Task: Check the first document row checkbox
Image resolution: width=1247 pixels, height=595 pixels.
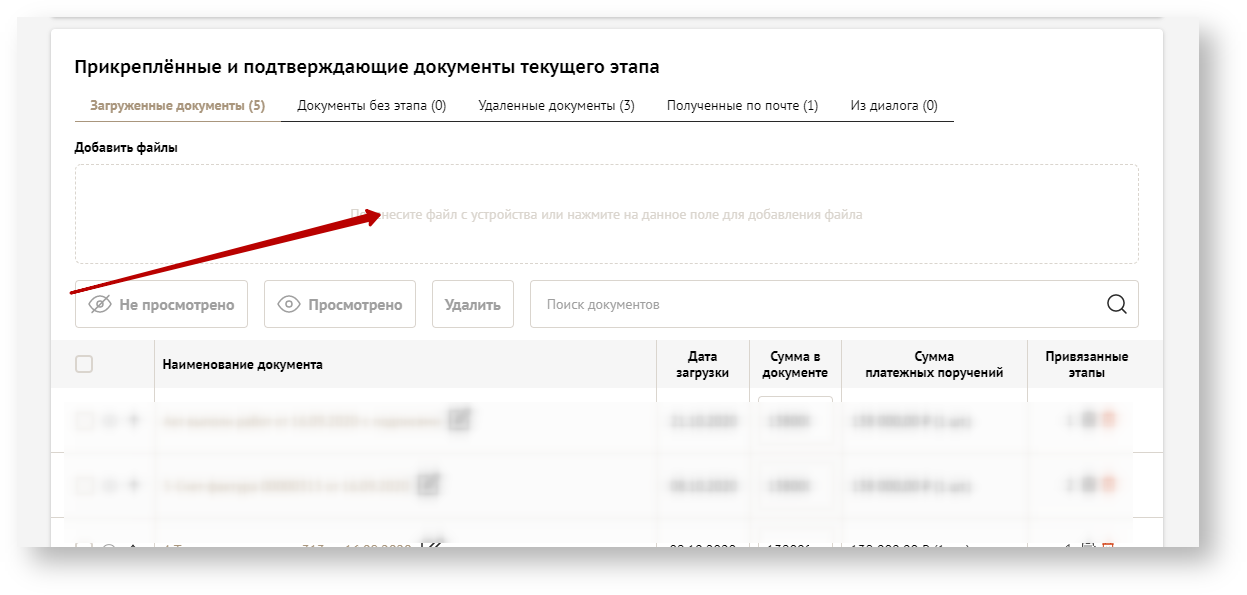Action: click(x=84, y=421)
